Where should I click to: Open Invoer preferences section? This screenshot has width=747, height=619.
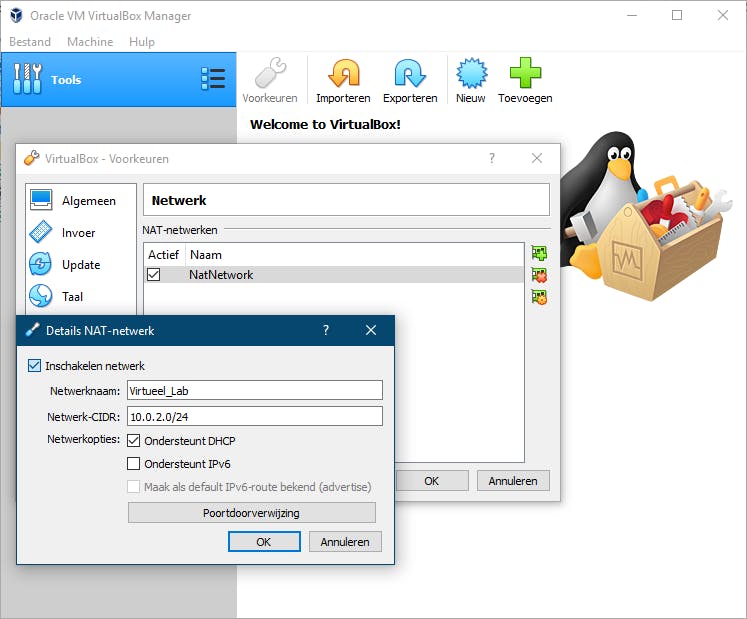coord(81,233)
